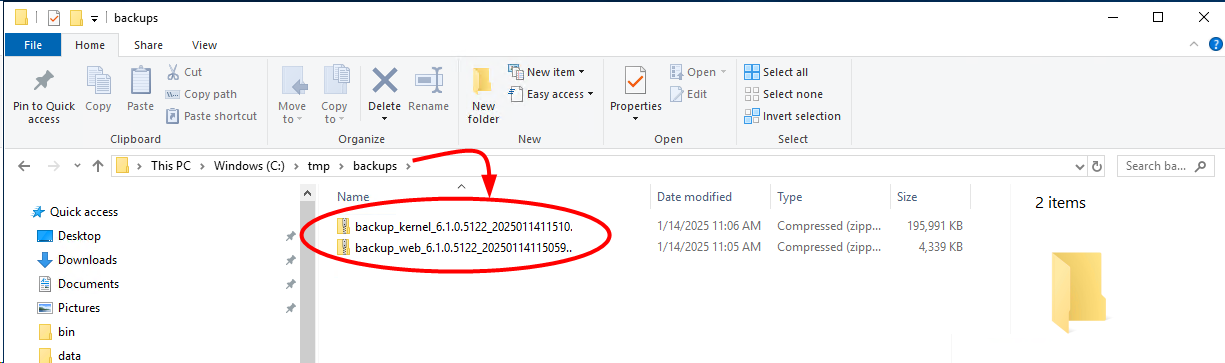
Task: Refresh the backups folder view
Action: 1097,166
